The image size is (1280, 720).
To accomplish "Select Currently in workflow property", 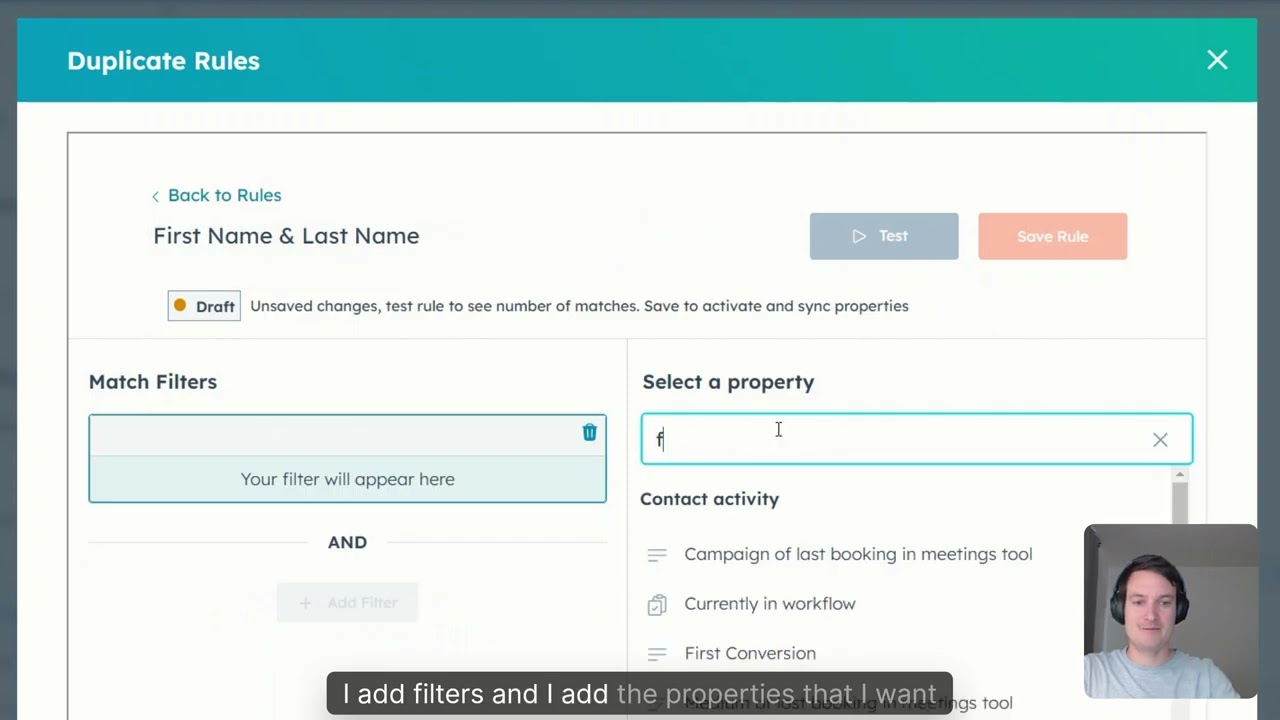I will [770, 604].
